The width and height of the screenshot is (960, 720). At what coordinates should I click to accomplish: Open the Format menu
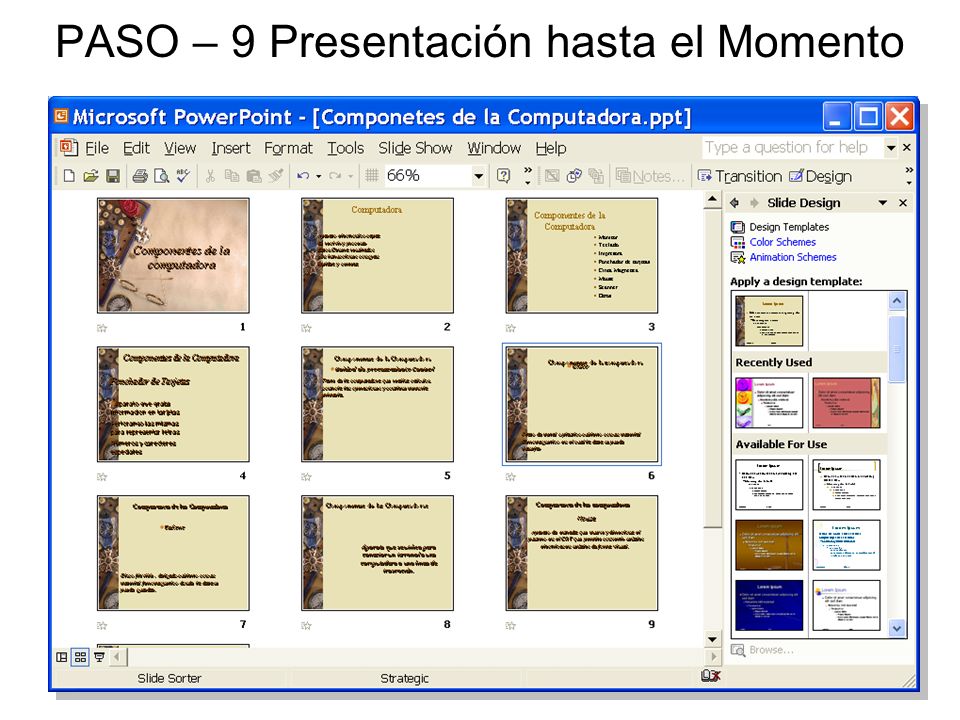tap(288, 148)
